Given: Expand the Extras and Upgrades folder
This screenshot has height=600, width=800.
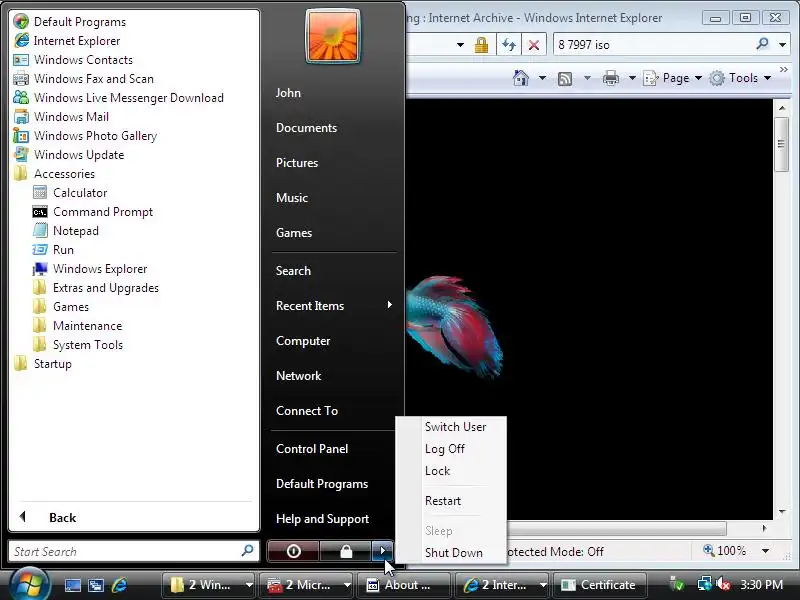Looking at the screenshot, I should (x=96, y=288).
